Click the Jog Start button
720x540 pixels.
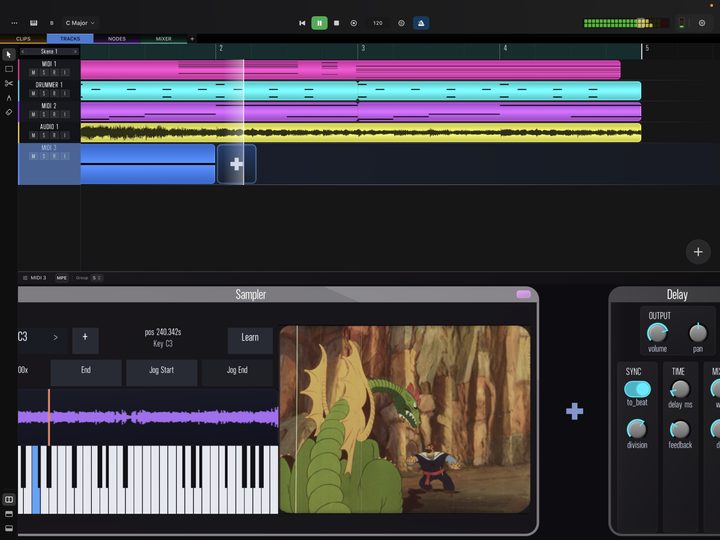162,373
